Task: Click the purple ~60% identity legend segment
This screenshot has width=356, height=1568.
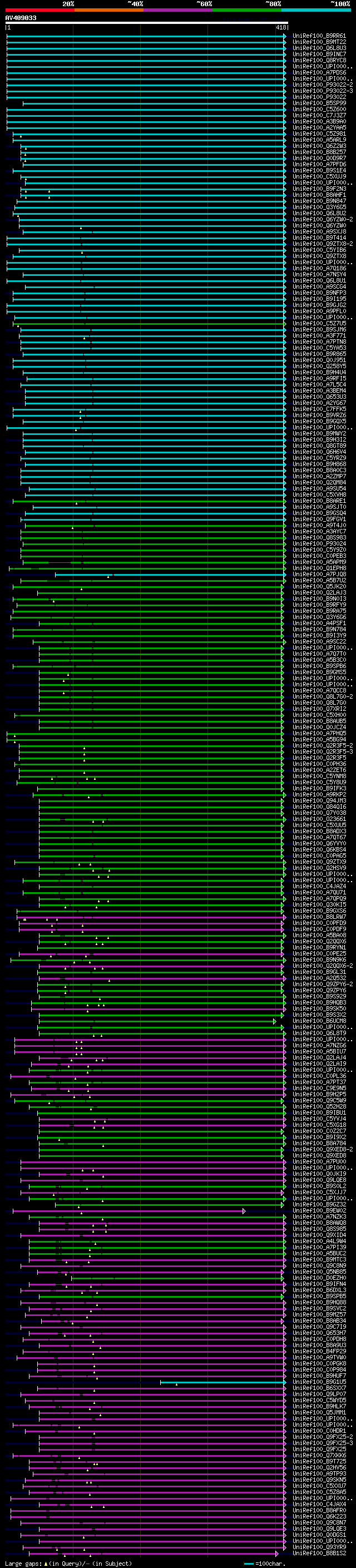Action: click(x=179, y=10)
